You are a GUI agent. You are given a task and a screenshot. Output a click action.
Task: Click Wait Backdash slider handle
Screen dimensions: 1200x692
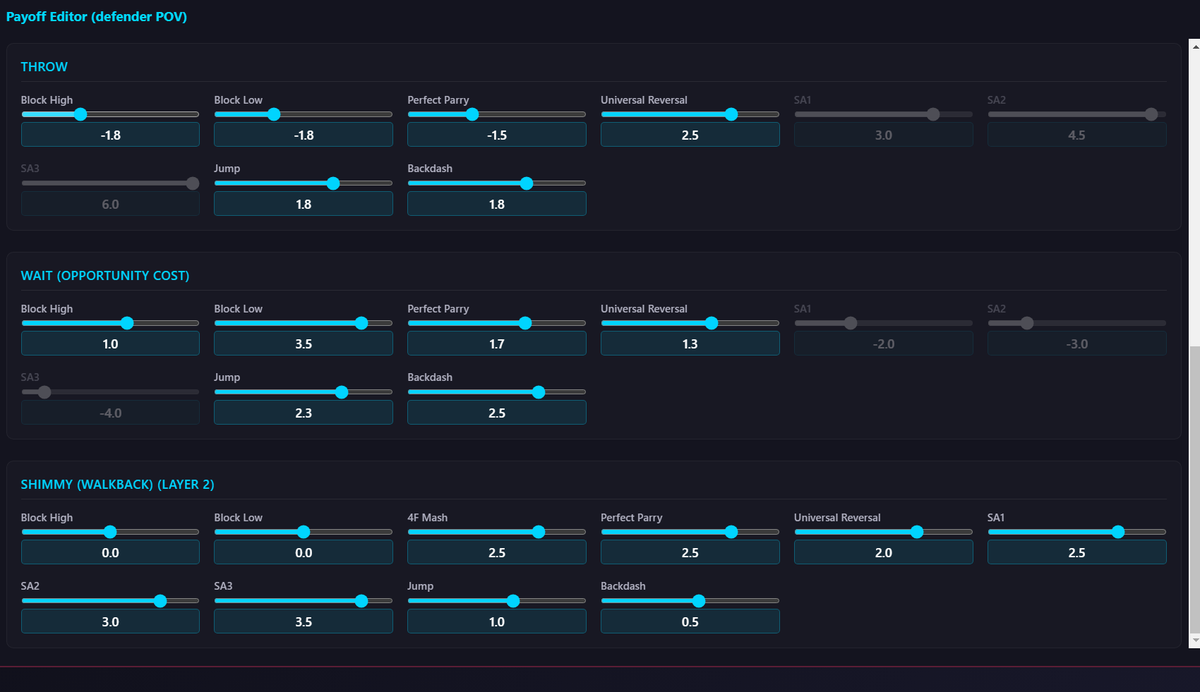pos(539,392)
